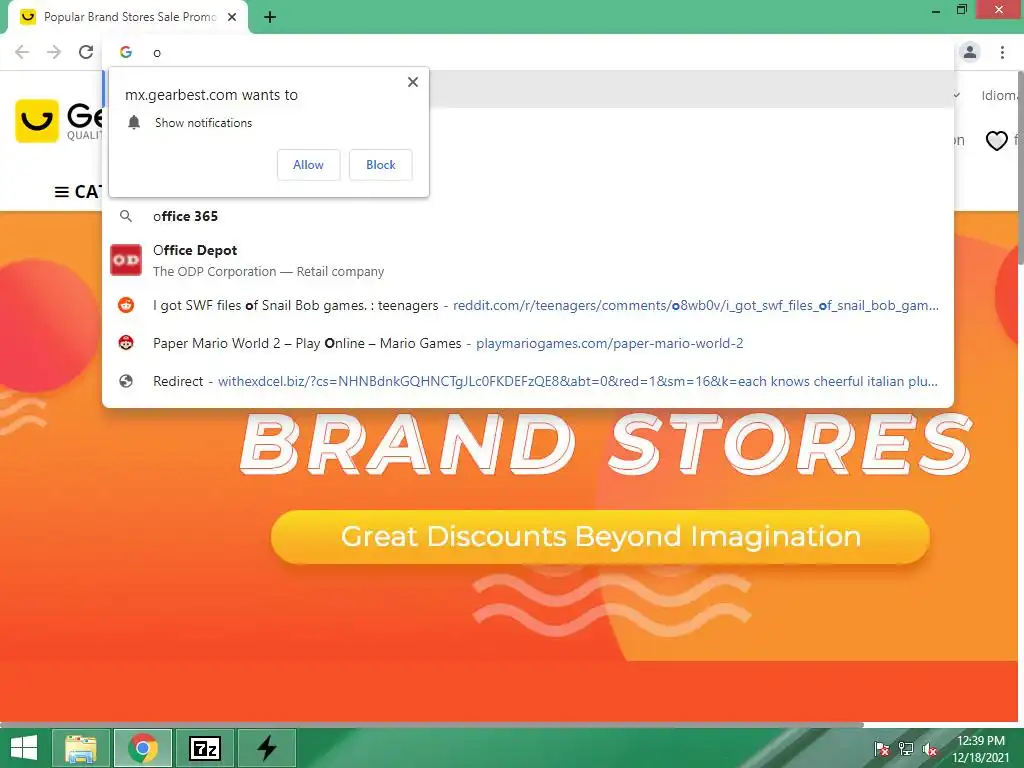Click the globe icon beside Redirect

click(x=126, y=381)
